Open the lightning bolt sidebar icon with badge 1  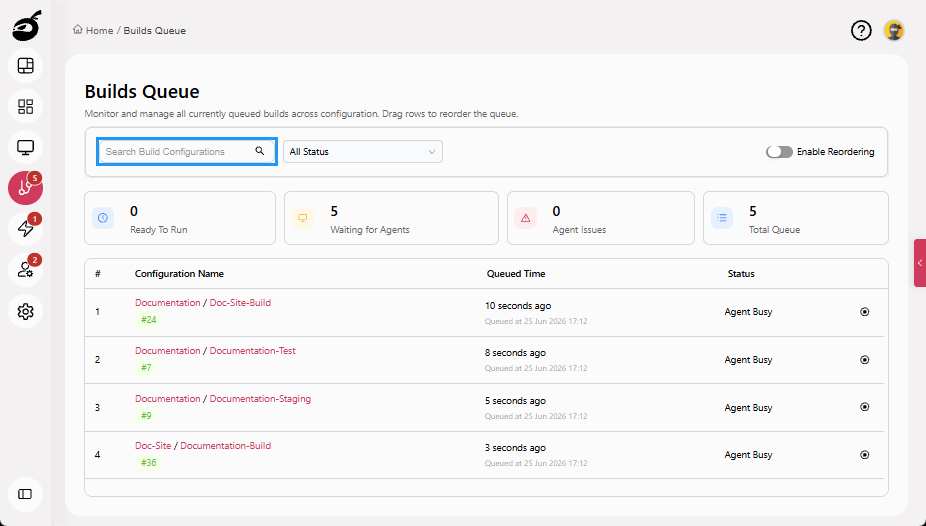25,228
